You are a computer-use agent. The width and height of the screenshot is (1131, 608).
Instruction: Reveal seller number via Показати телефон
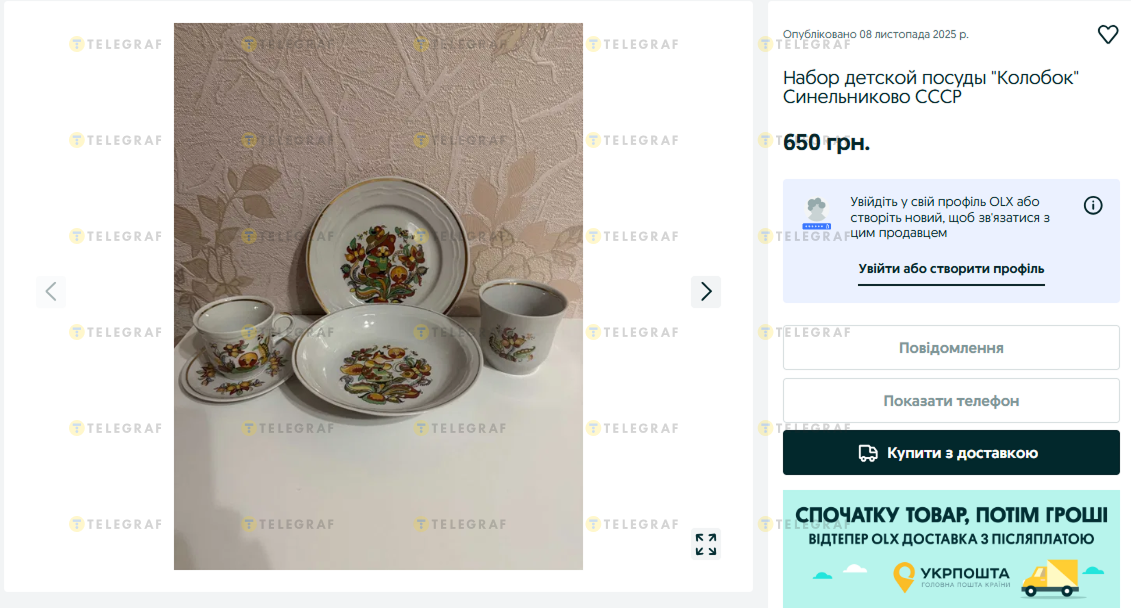point(951,401)
